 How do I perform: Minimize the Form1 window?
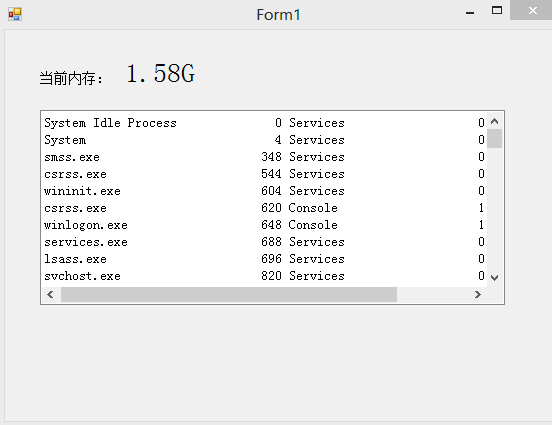(x=470, y=12)
